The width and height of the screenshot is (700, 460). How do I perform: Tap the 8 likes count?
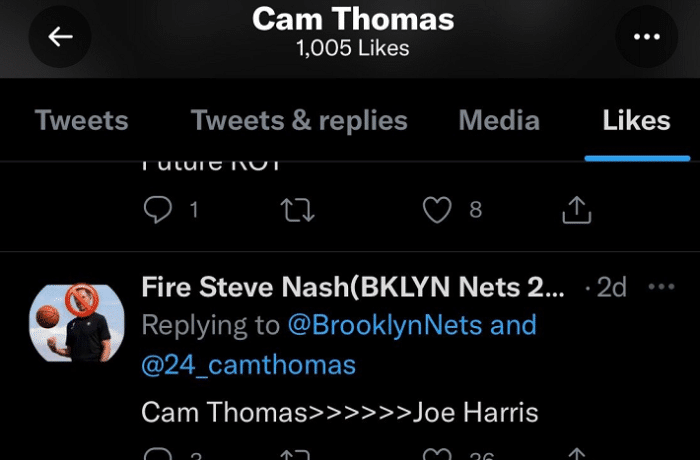(x=476, y=210)
